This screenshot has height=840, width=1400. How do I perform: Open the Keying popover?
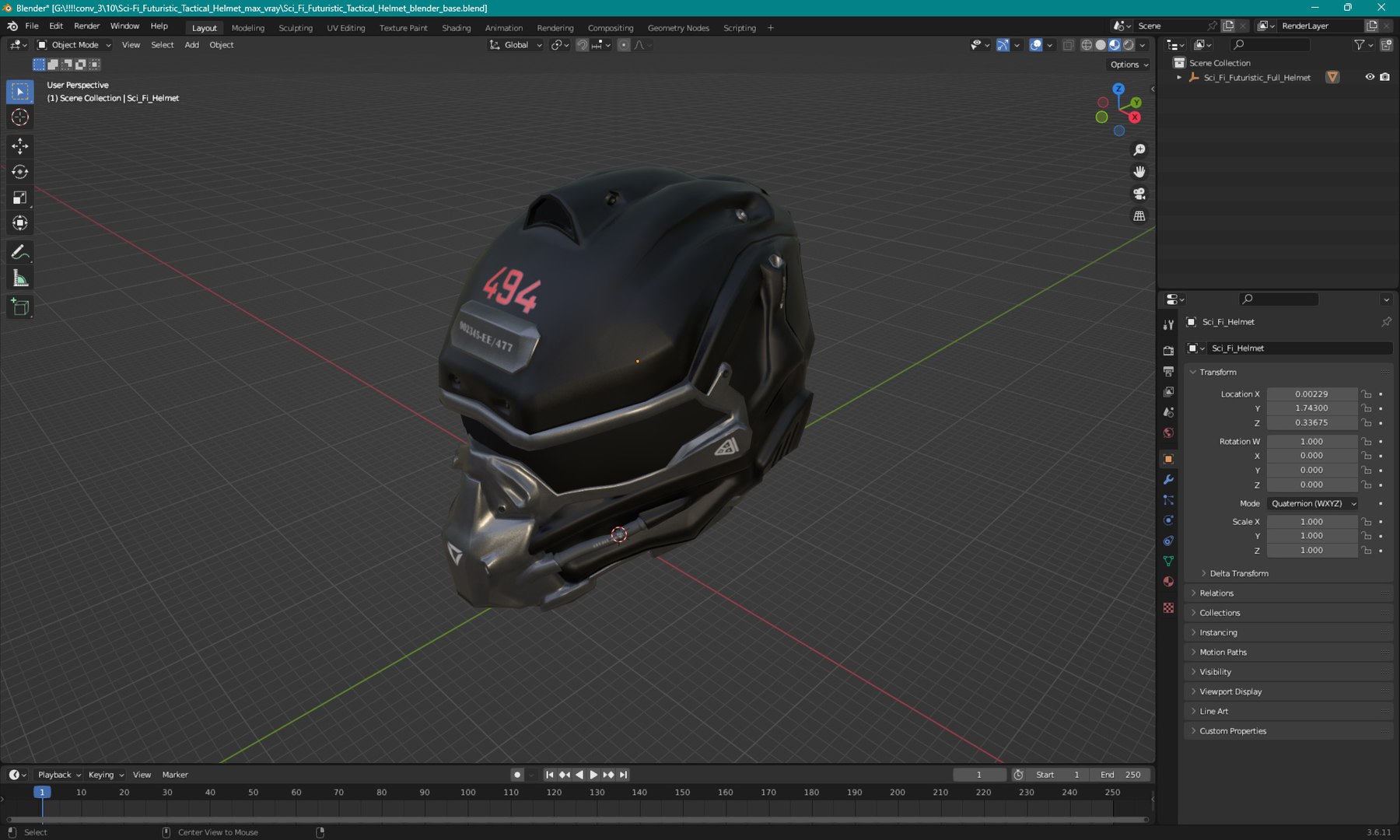[x=106, y=775]
